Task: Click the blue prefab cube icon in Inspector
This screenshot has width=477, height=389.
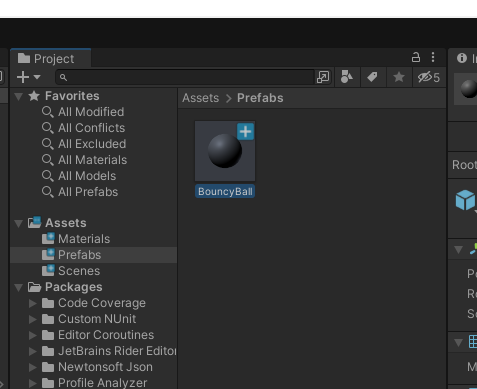Action: [465, 200]
